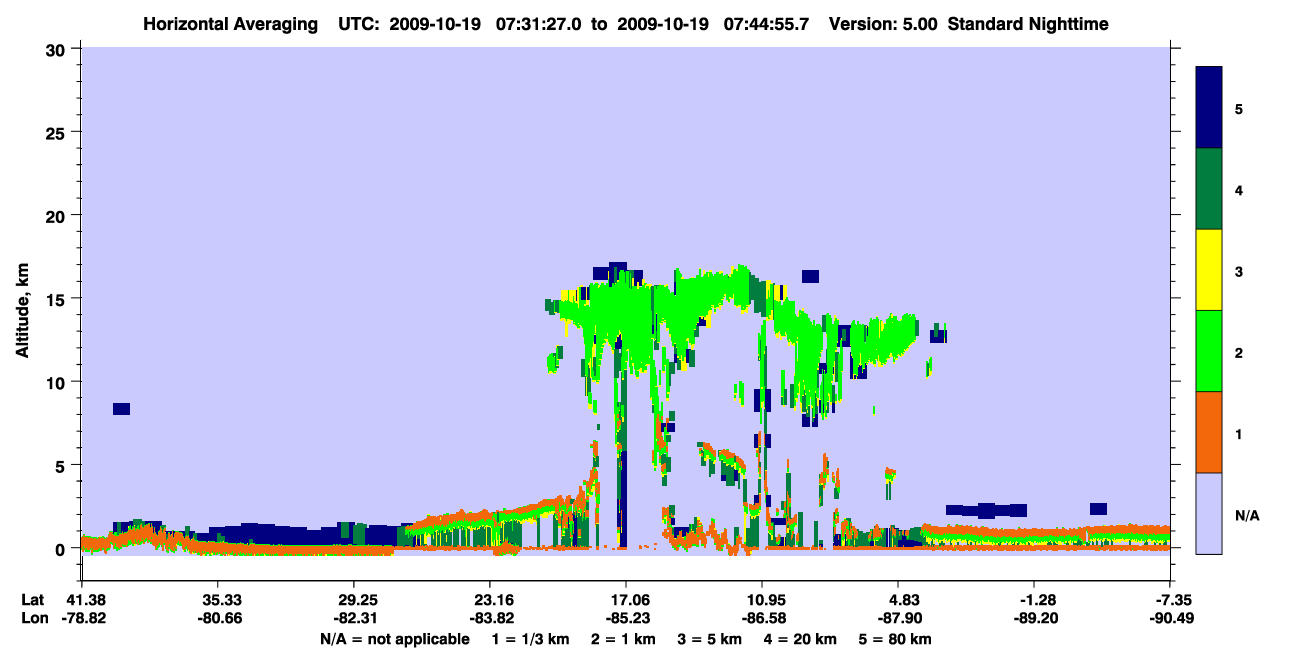Click the orange colorbar segment labeled 1

point(1209,432)
